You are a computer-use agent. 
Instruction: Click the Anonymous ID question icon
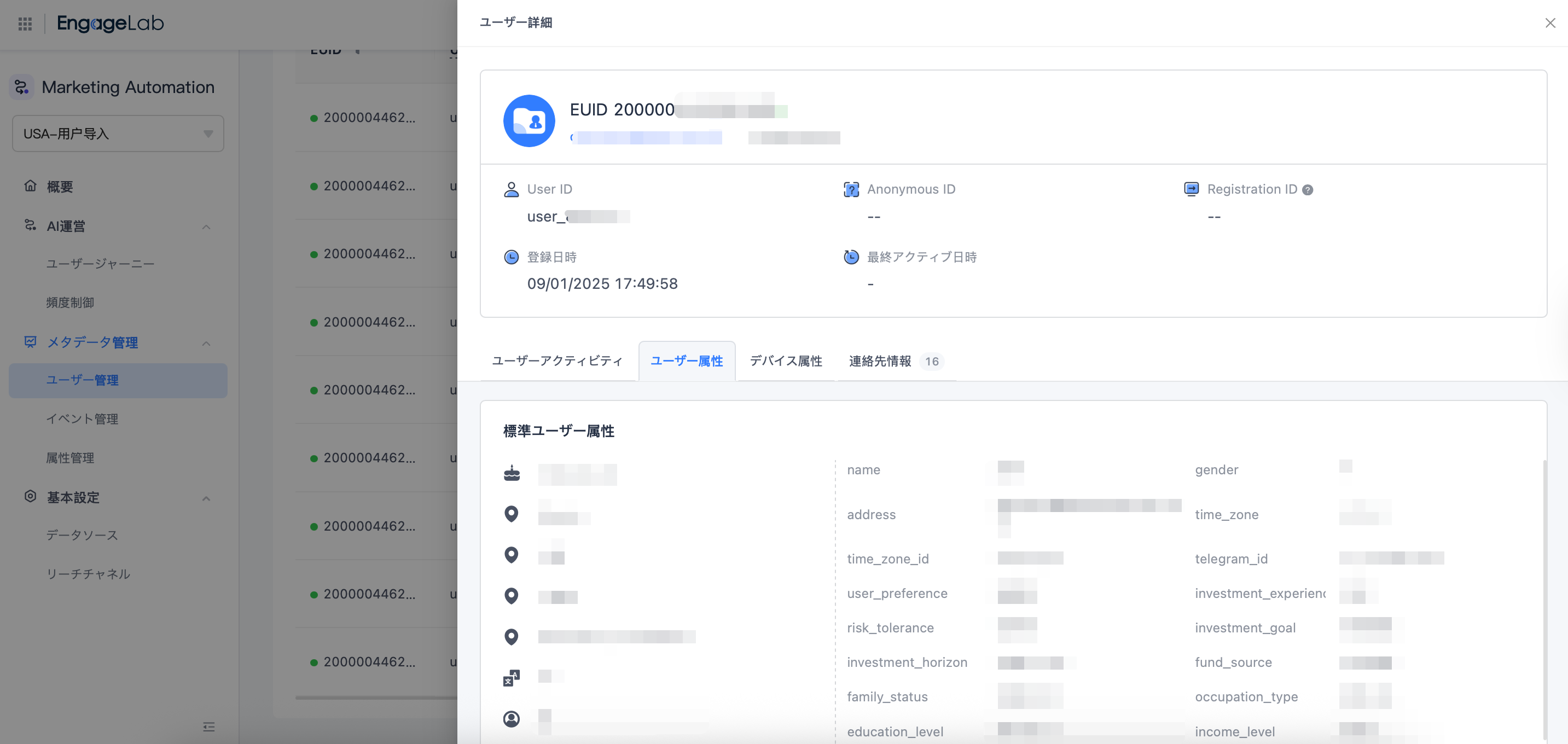coord(851,189)
